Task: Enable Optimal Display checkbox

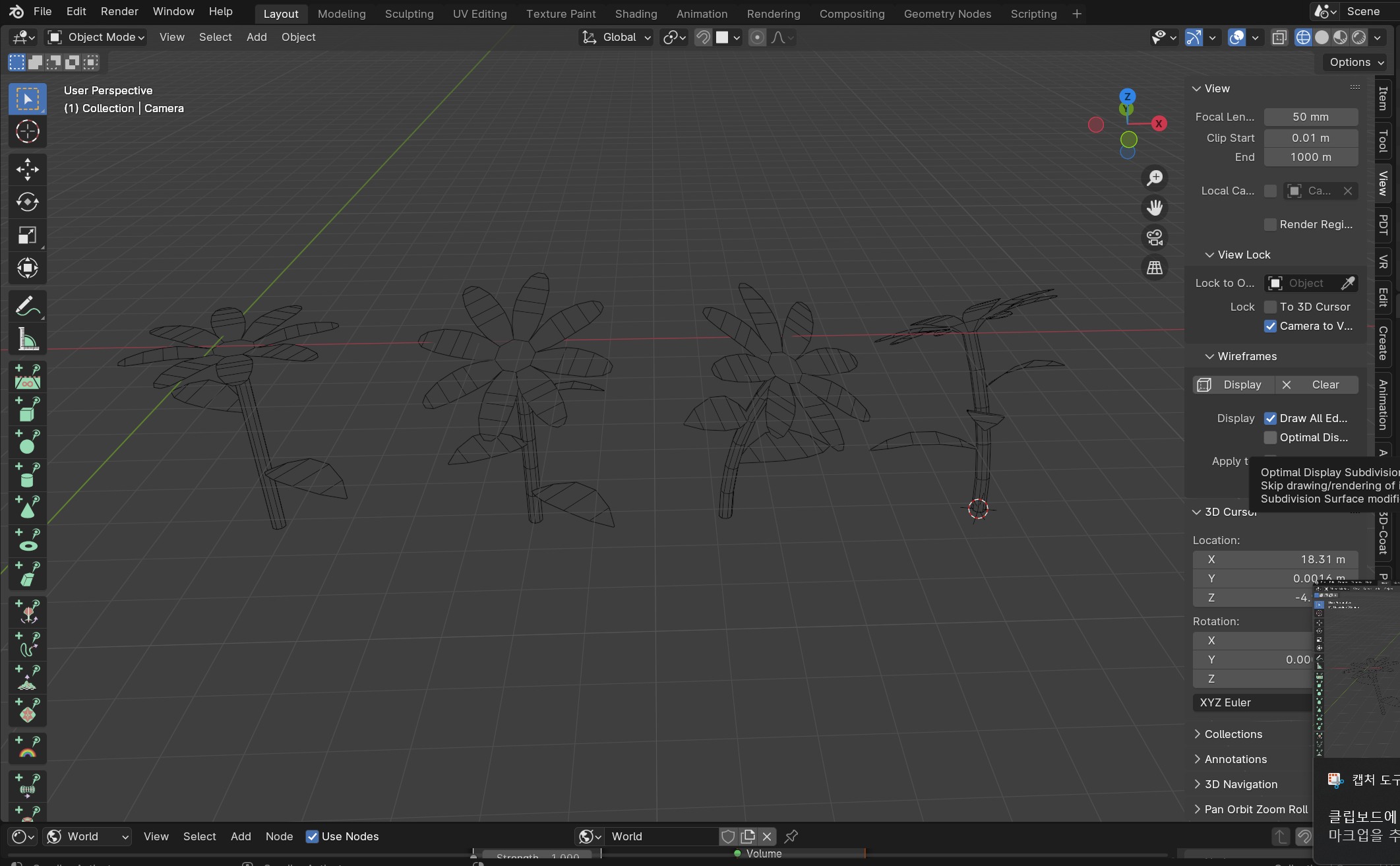Action: tap(1270, 438)
